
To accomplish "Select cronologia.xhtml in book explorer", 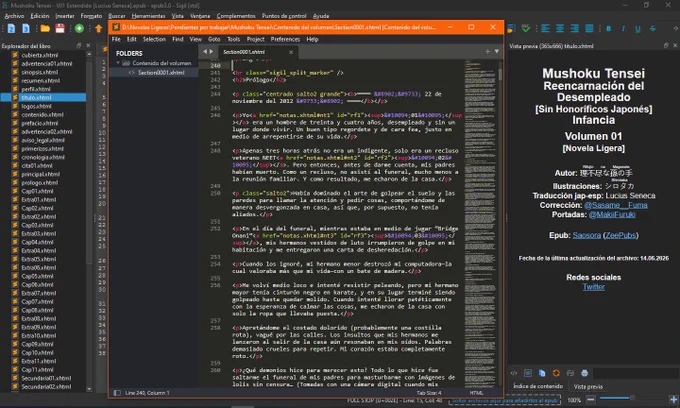I will pos(43,157).
